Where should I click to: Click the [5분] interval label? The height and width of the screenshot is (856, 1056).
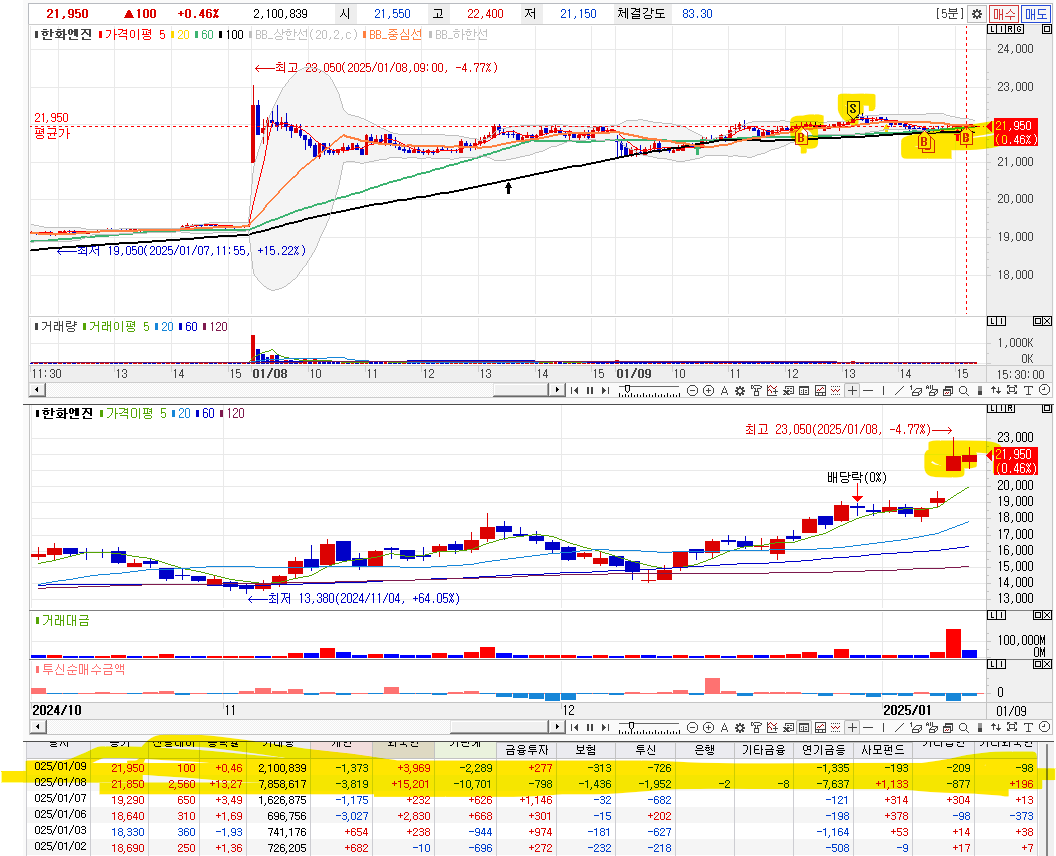(950, 13)
